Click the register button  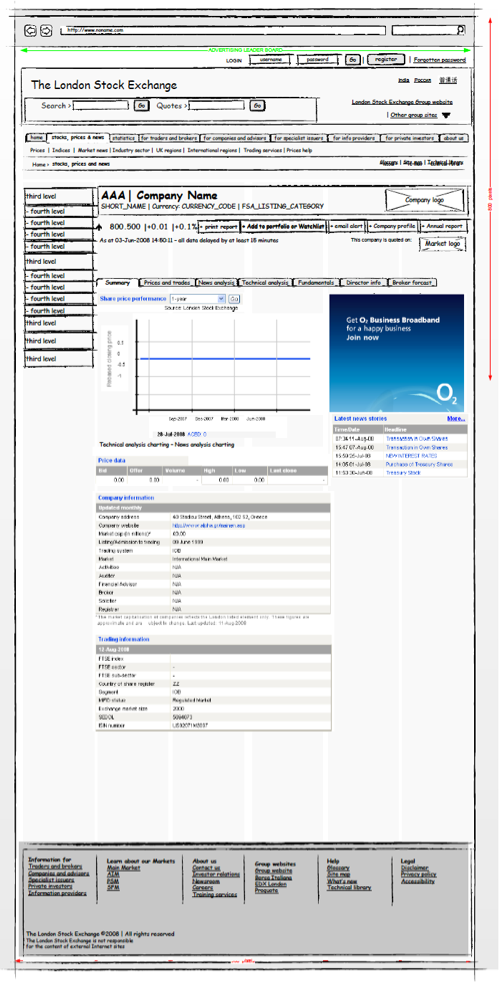click(x=386, y=59)
